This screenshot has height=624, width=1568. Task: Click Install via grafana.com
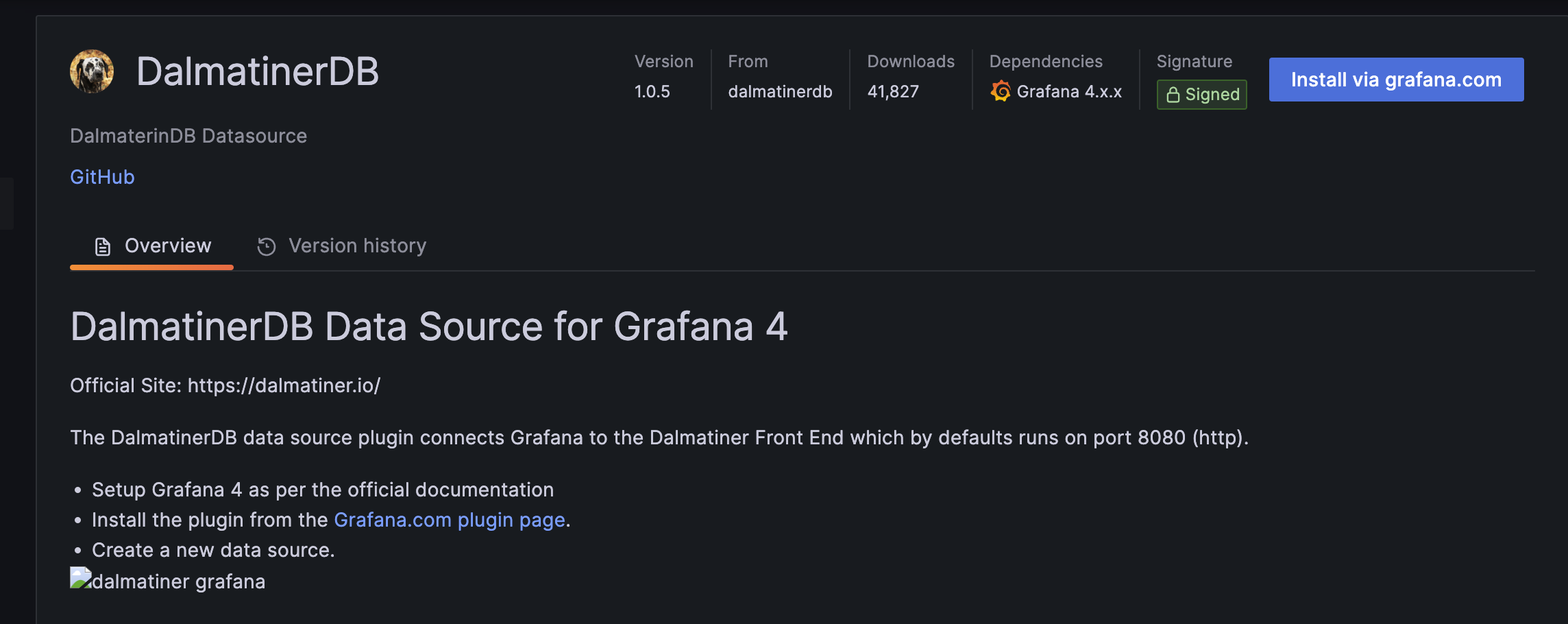coord(1396,79)
